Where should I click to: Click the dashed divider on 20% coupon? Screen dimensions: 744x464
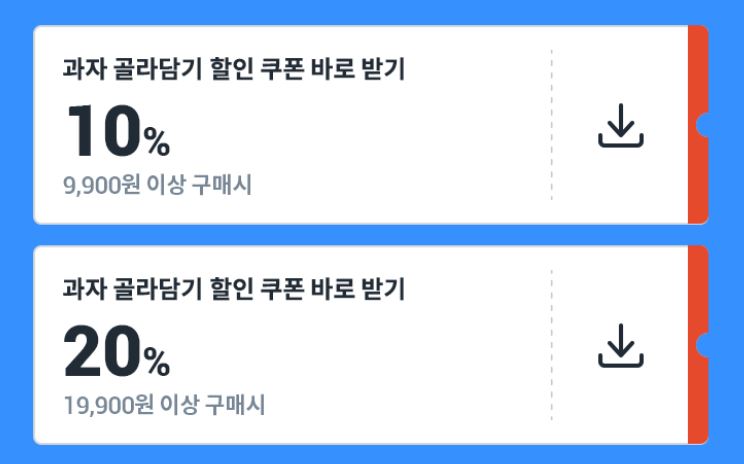pyautogui.click(x=551, y=344)
